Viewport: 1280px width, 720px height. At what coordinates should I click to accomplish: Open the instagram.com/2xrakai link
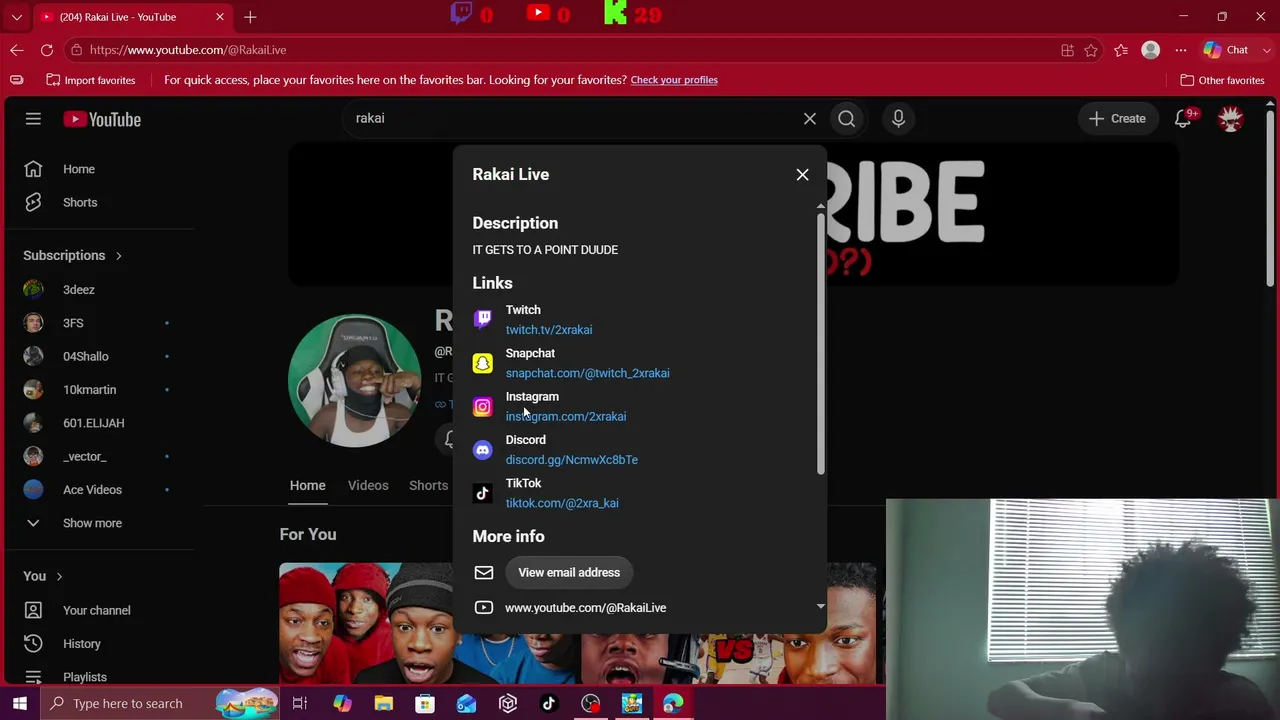pos(566,417)
